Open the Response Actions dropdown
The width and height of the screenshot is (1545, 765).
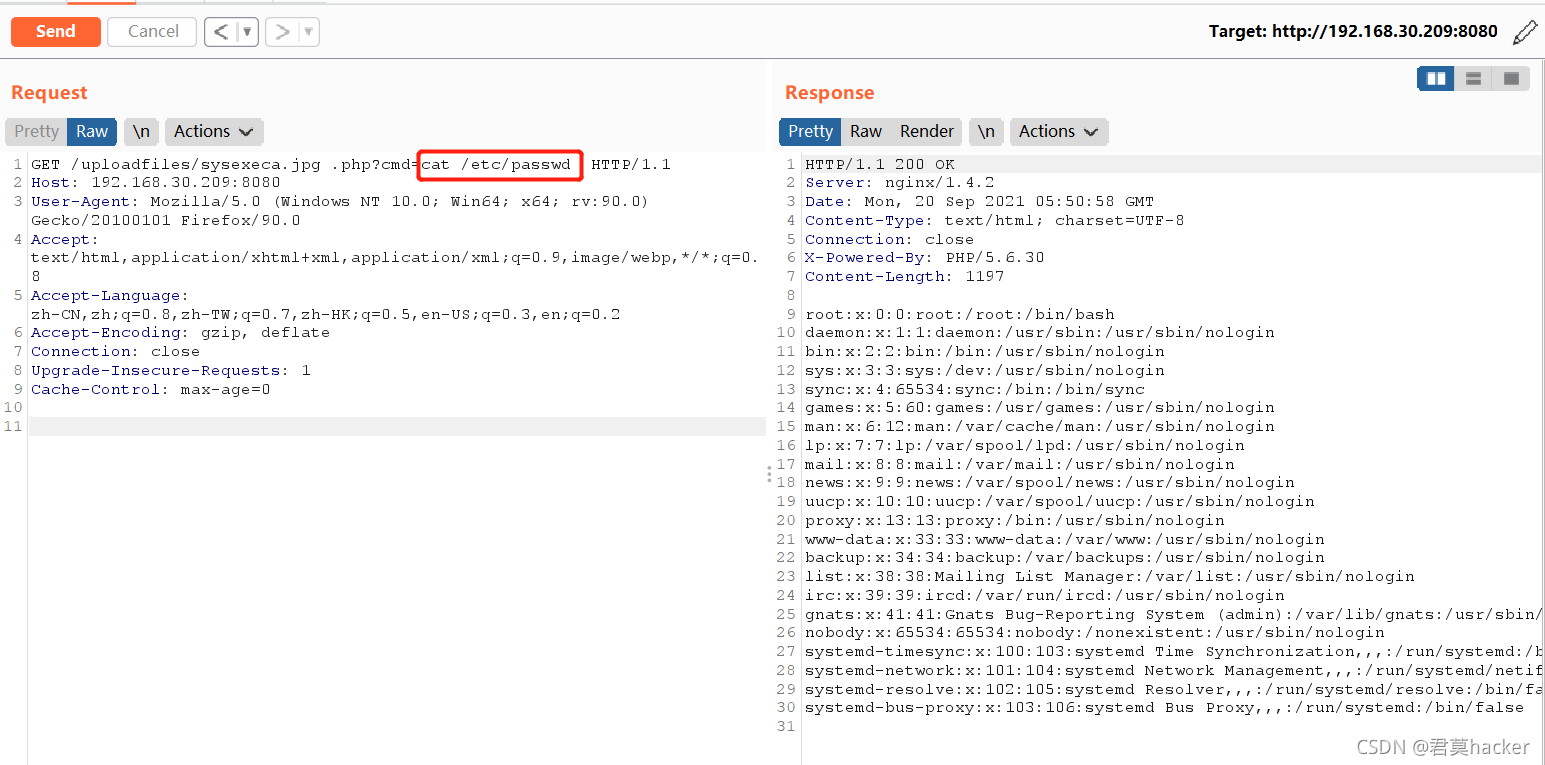coord(1058,131)
